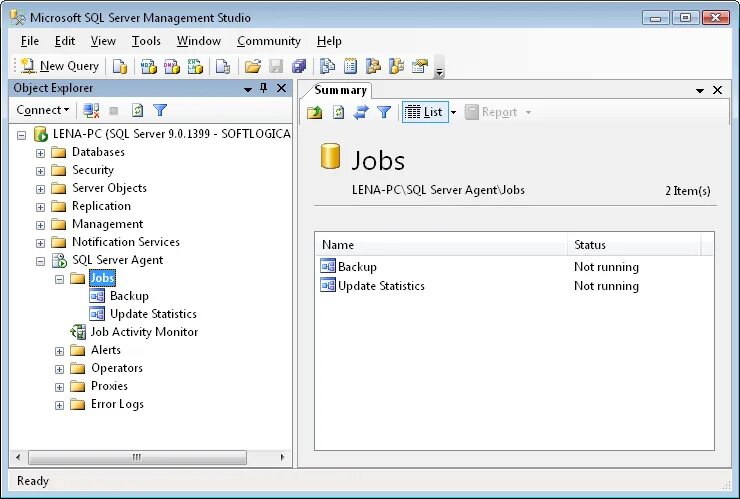Click the Properties Window toolbar icon
Screen dimensions: 740x499
[x=419, y=66]
